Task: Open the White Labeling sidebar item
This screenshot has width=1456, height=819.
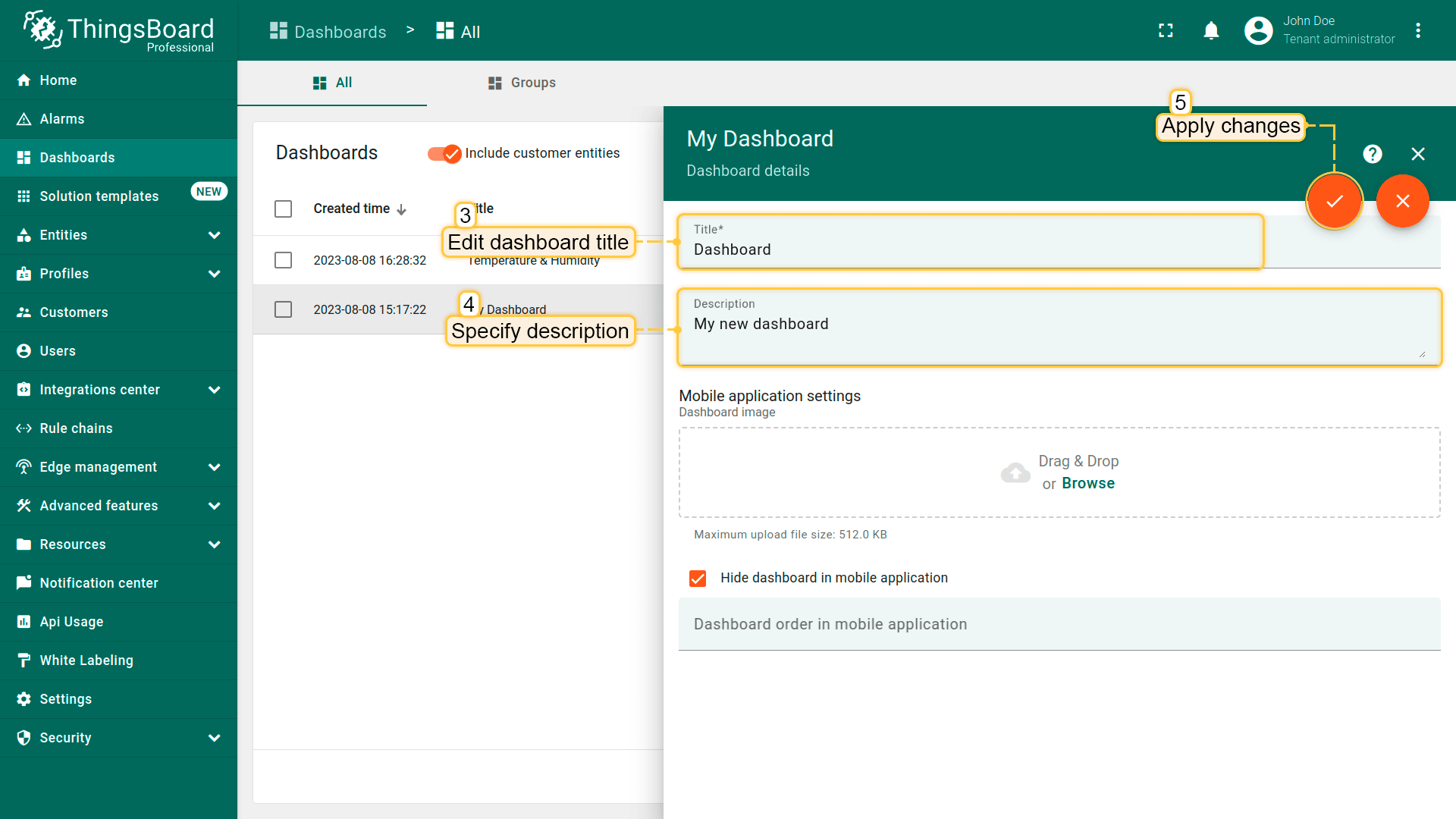Action: (x=86, y=661)
